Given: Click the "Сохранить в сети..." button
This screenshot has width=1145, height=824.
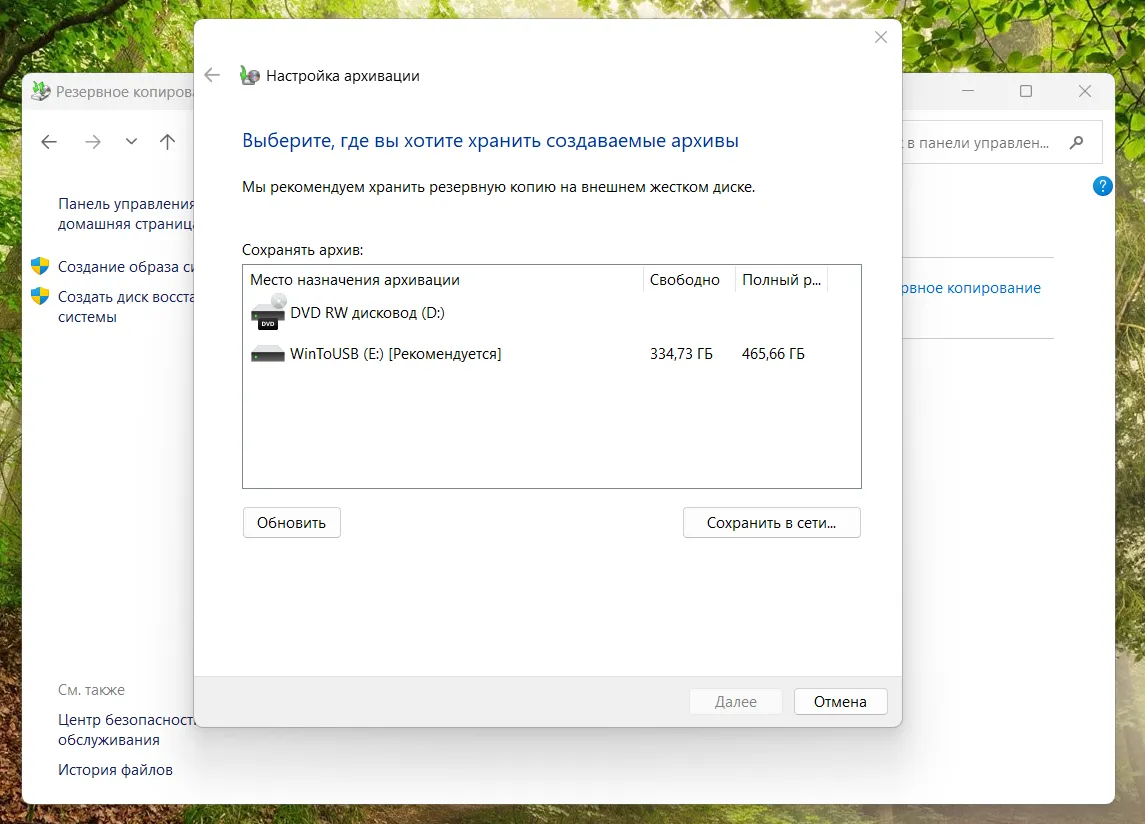Looking at the screenshot, I should point(771,522).
